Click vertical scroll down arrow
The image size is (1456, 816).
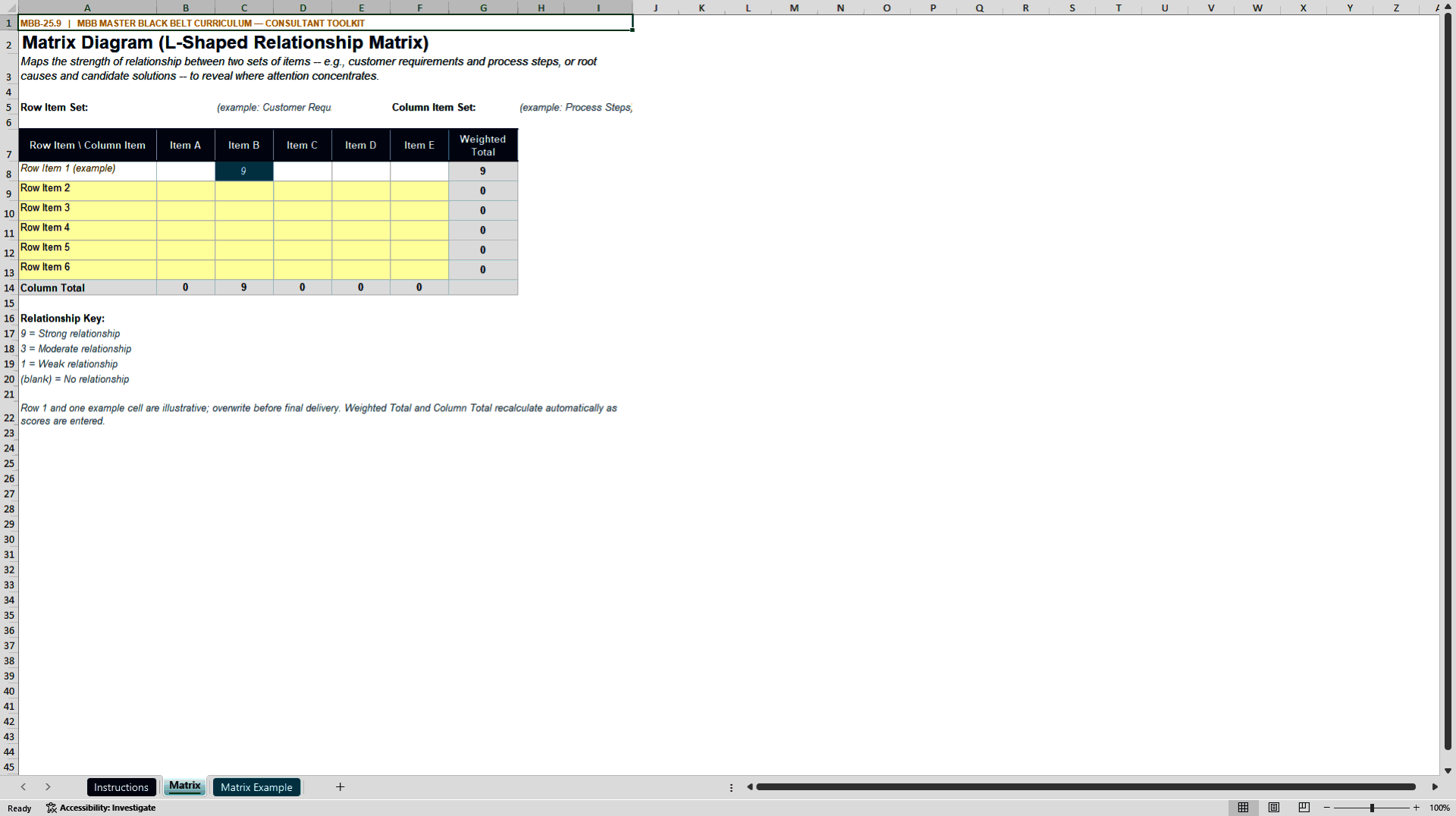[x=1448, y=770]
